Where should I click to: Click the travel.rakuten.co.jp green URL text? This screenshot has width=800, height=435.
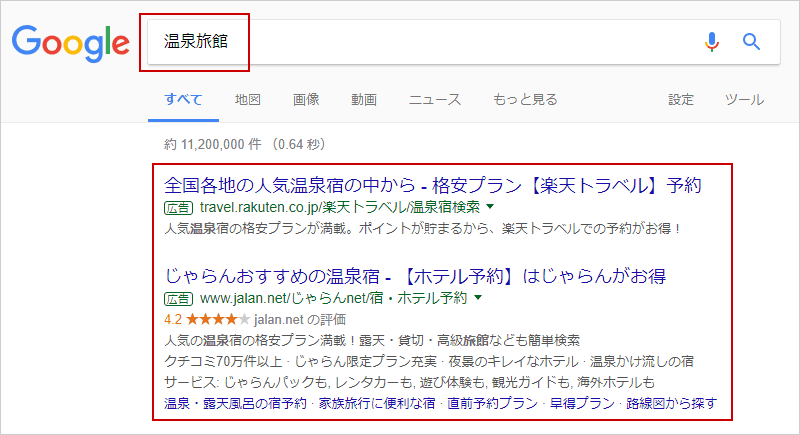coord(340,207)
